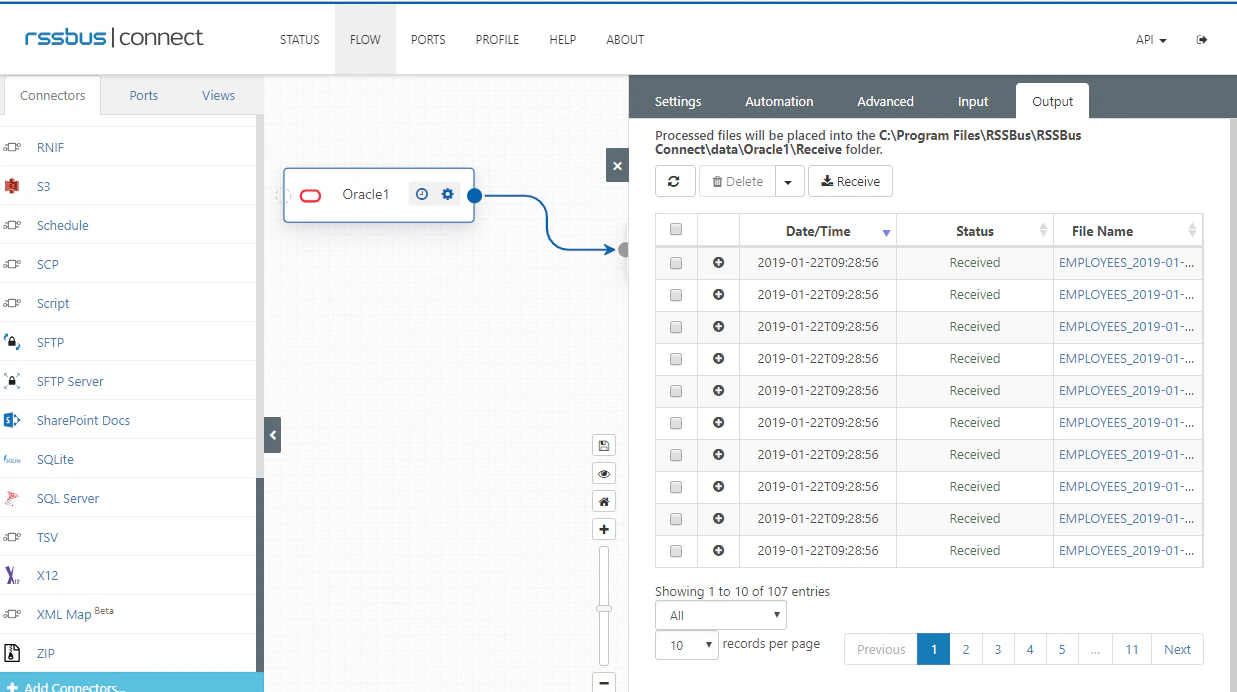
Task: Check the last row's checkbox
Action: [676, 551]
